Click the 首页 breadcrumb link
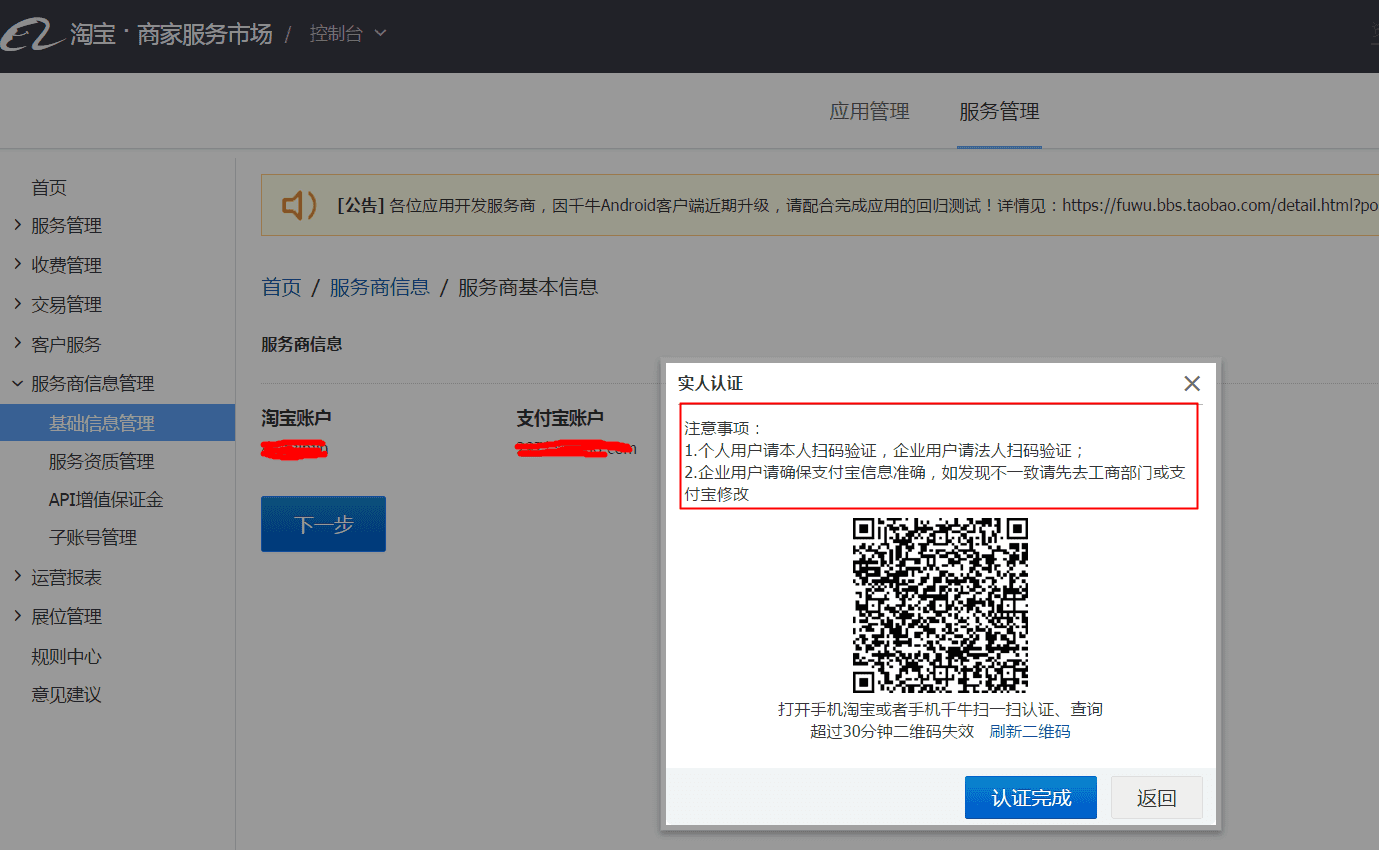1379x850 pixels. click(281, 287)
